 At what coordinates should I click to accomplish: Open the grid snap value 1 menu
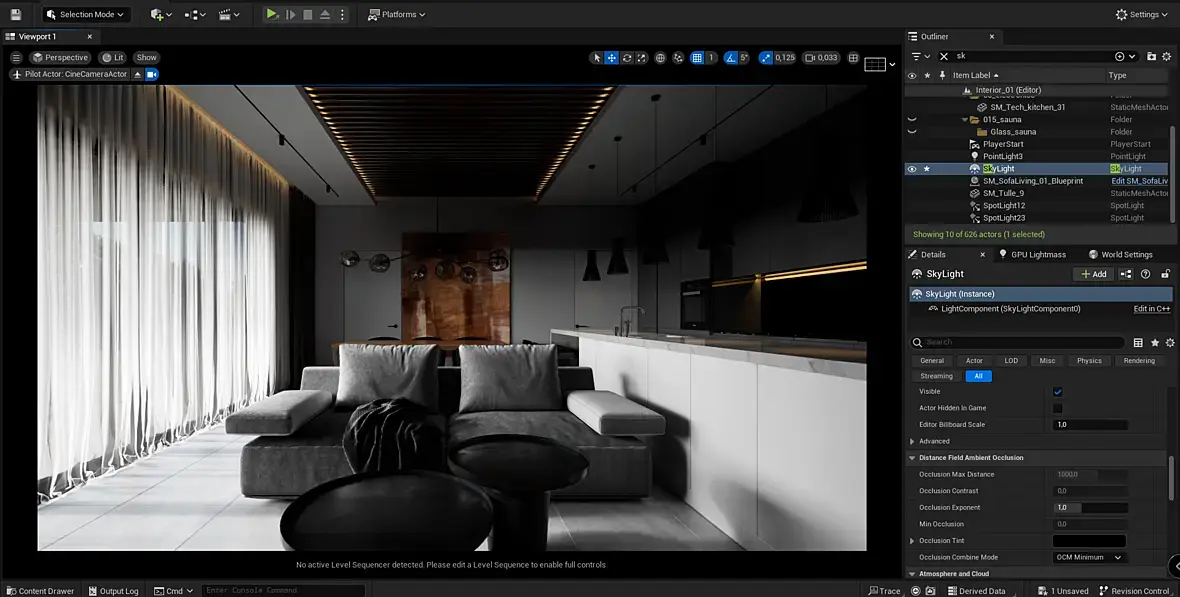(711, 58)
